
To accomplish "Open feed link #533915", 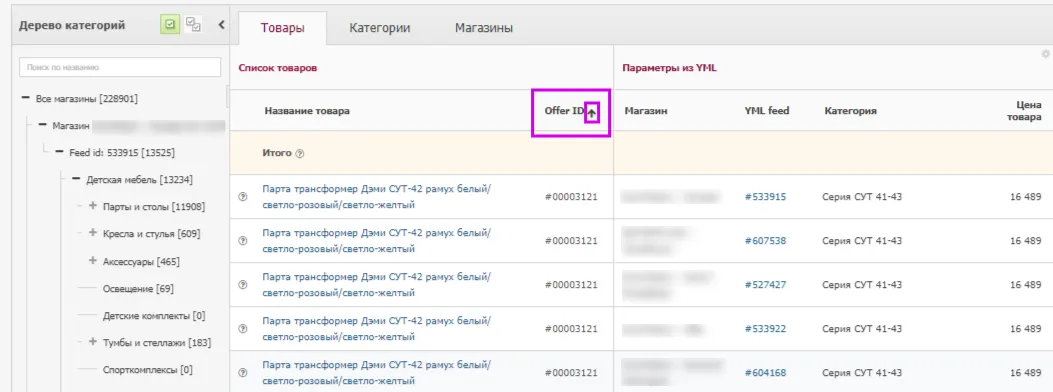I will (x=765, y=197).
